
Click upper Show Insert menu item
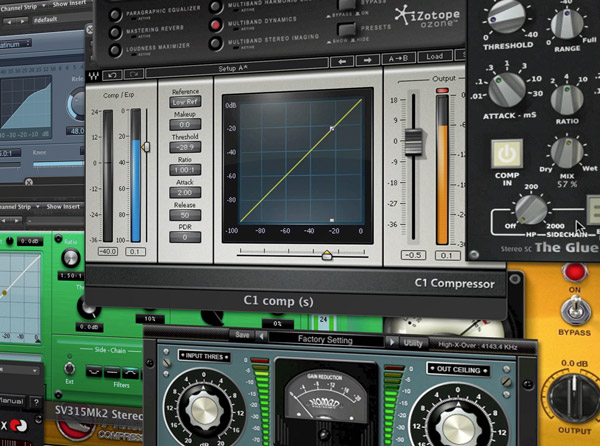tap(69, 4)
